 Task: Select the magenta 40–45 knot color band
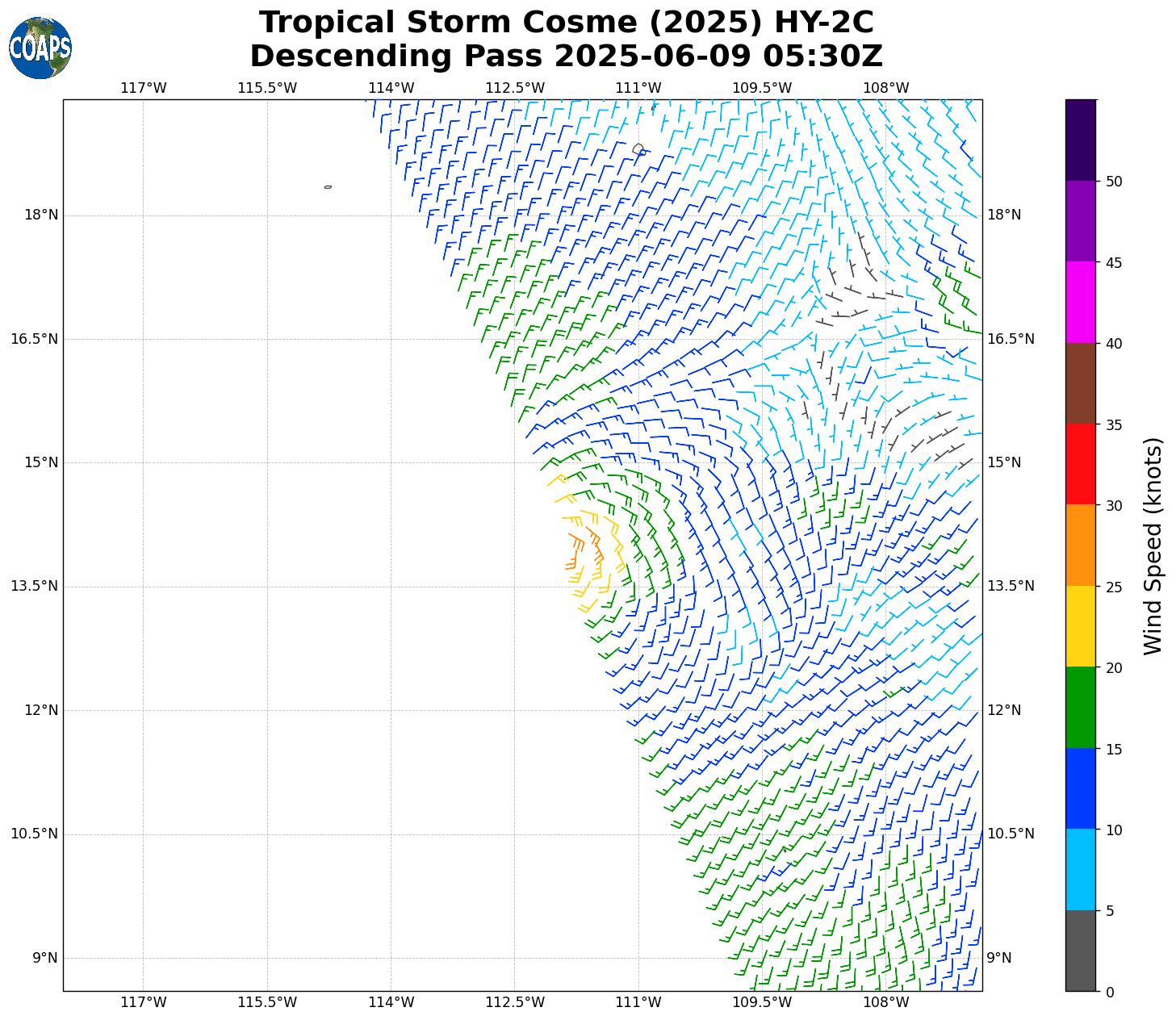[x=1080, y=302]
